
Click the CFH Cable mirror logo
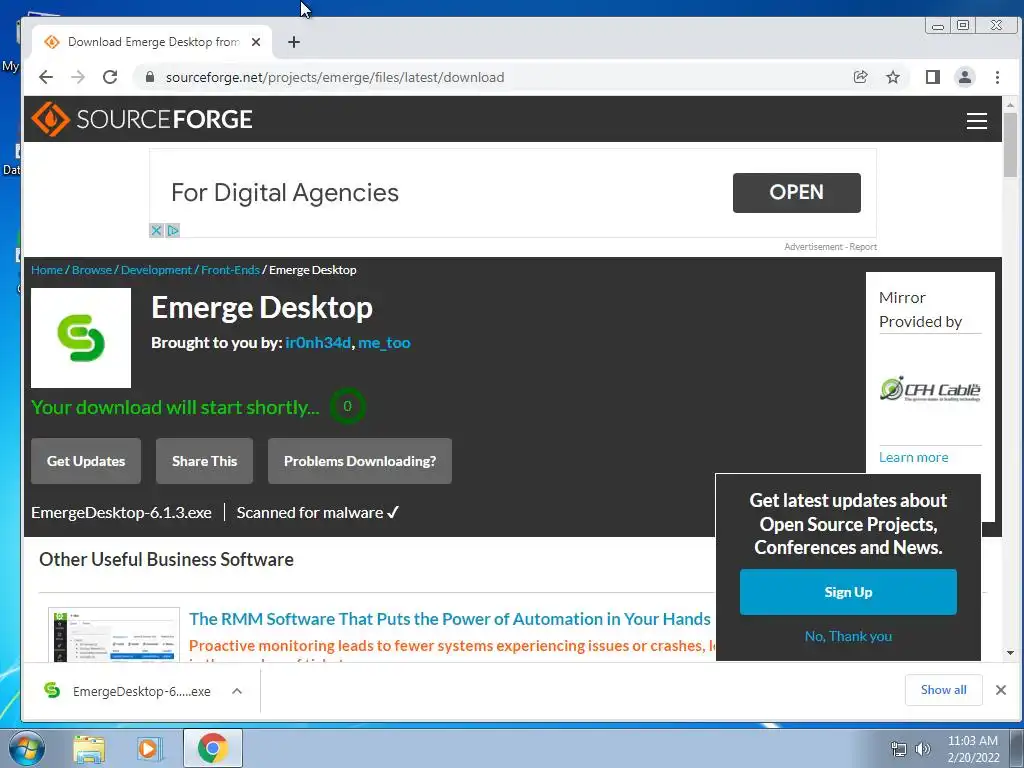(x=930, y=389)
